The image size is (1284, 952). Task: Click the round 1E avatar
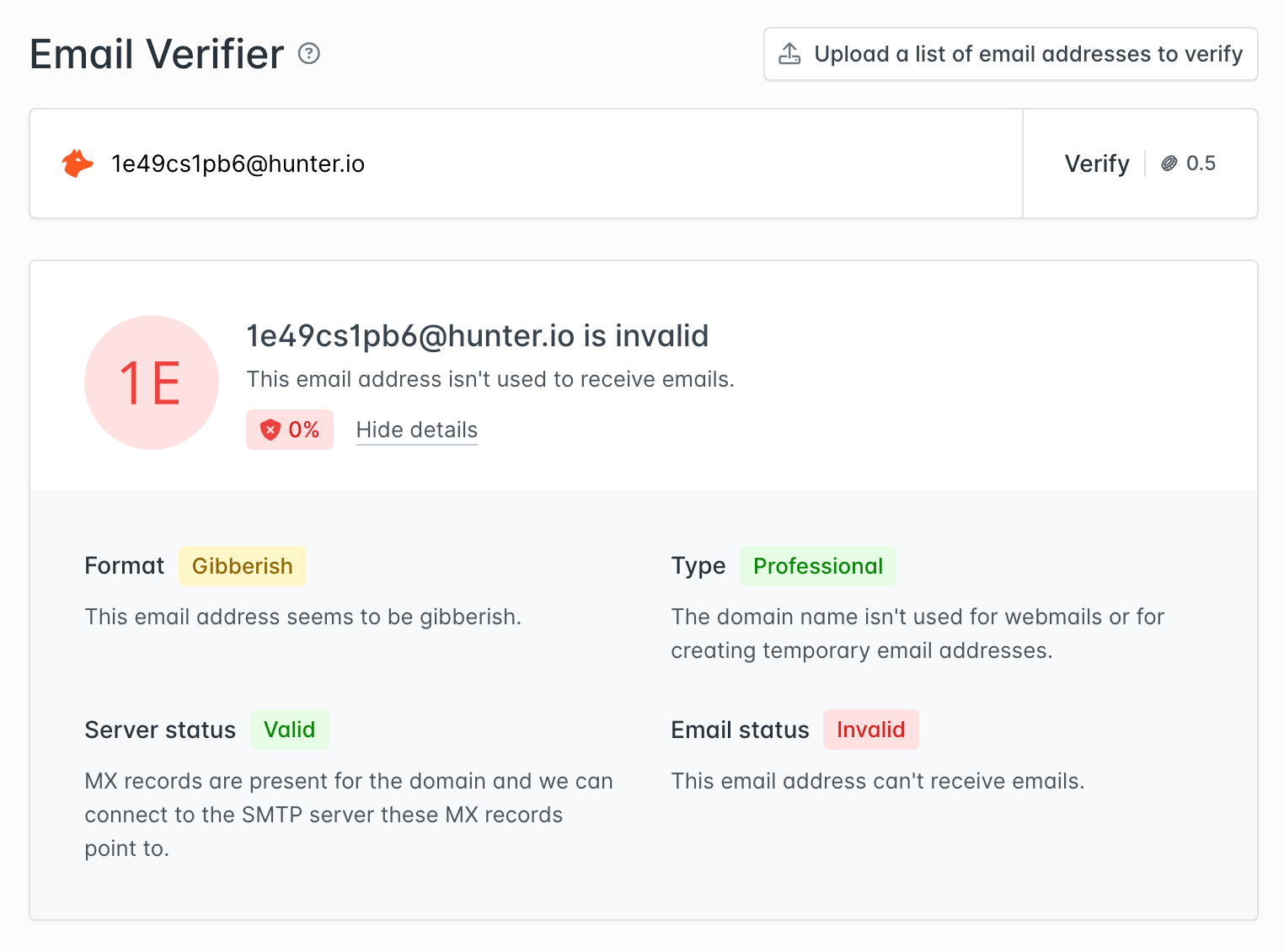[x=152, y=382]
